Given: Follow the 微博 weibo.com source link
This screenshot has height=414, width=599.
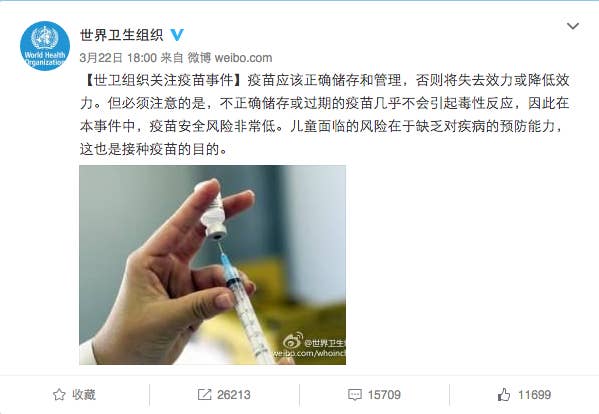Looking at the screenshot, I should pyautogui.click(x=230, y=58).
